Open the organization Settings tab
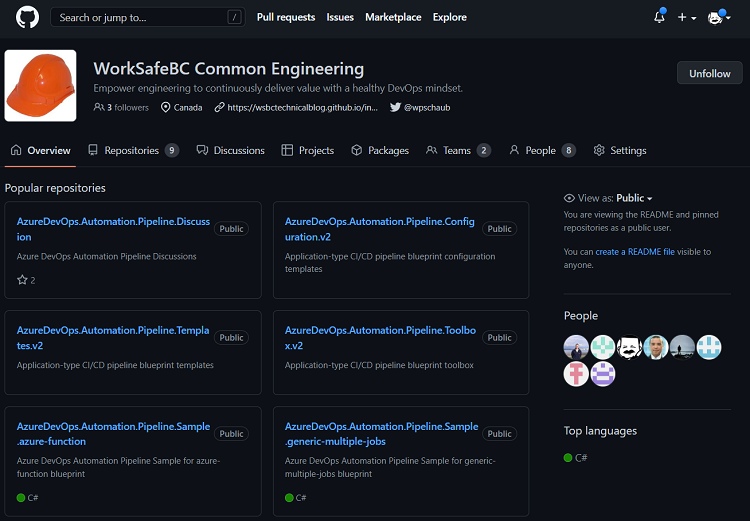 coord(620,150)
